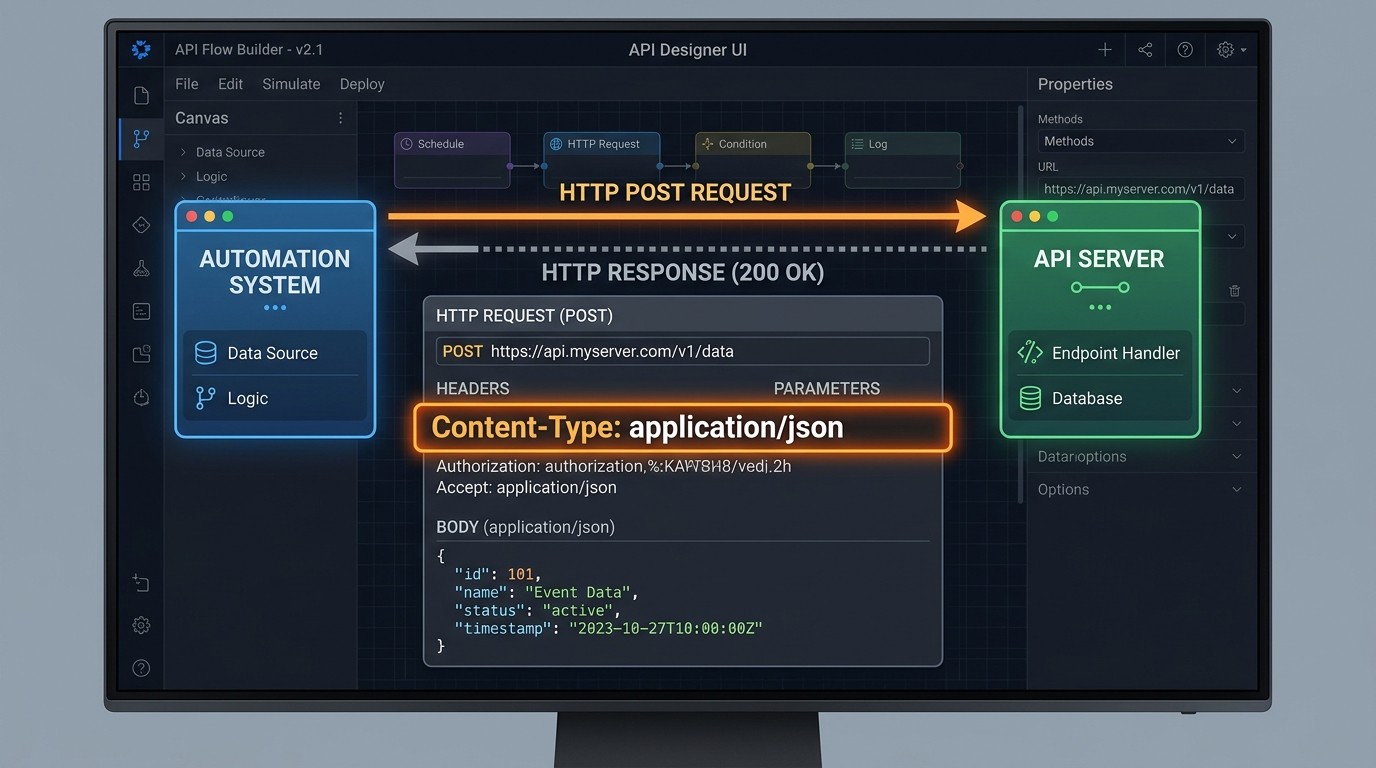Click the share icon in the title bar
The image size is (1376, 768).
click(x=1145, y=49)
